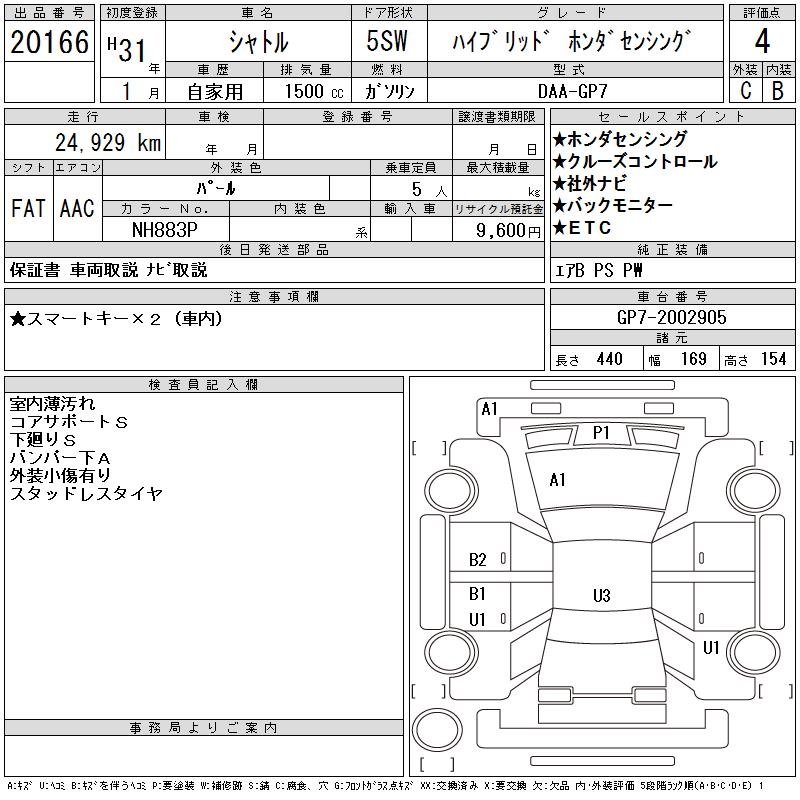Click A1 mark on the front bumper

[489, 409]
